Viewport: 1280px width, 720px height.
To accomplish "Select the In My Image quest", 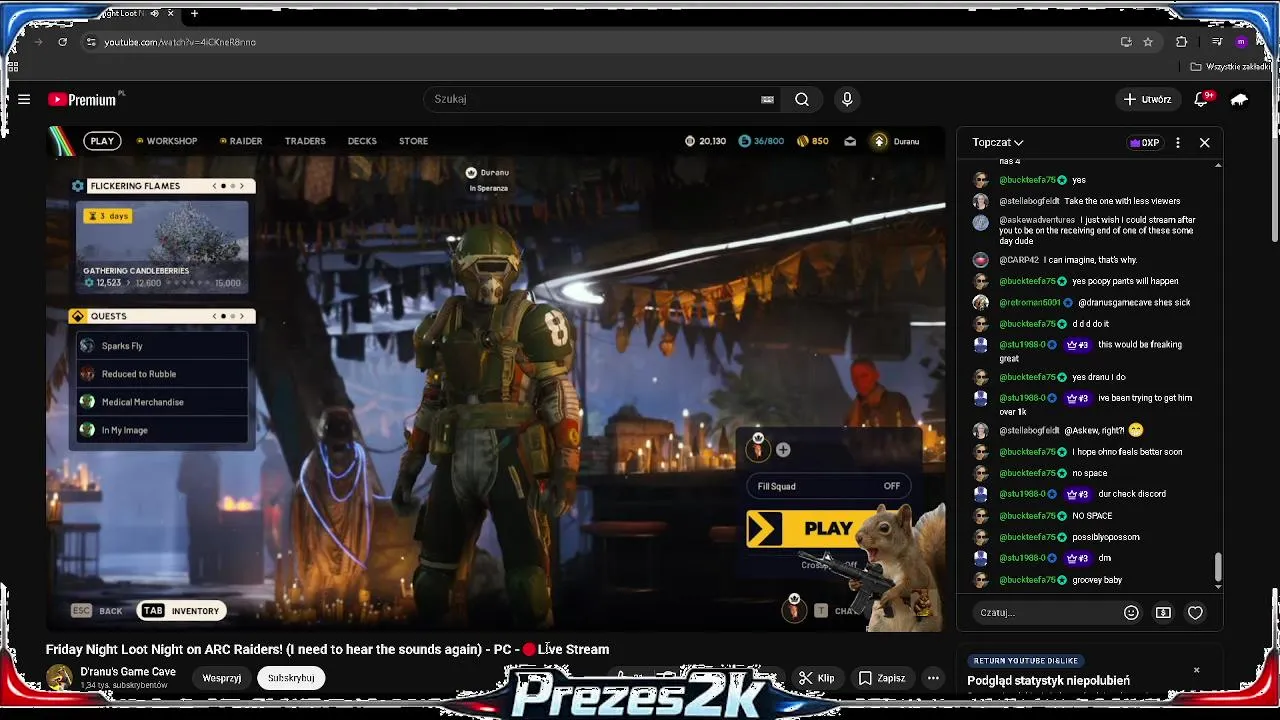I will click(162, 430).
